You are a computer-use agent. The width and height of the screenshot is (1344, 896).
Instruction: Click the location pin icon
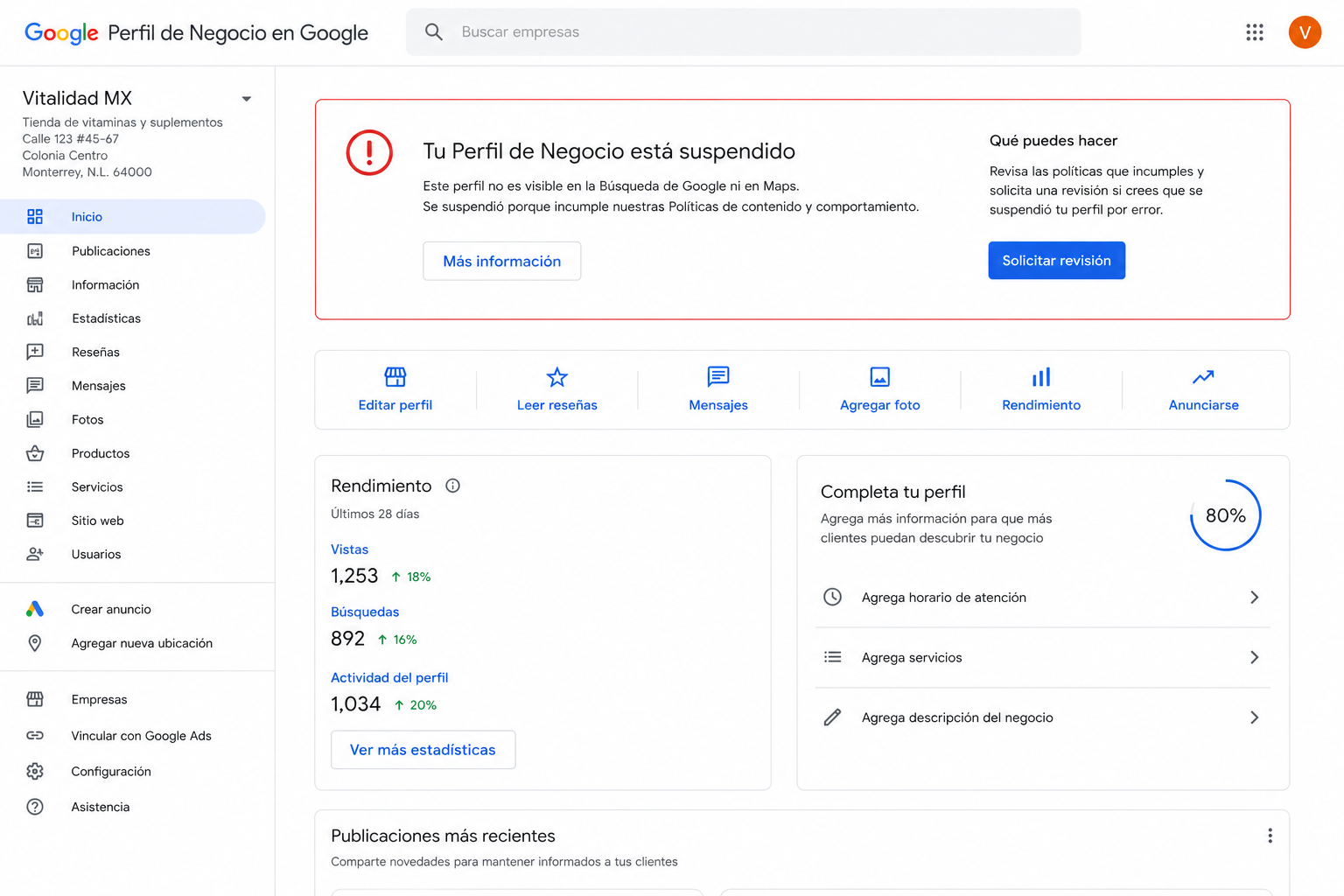(x=35, y=643)
